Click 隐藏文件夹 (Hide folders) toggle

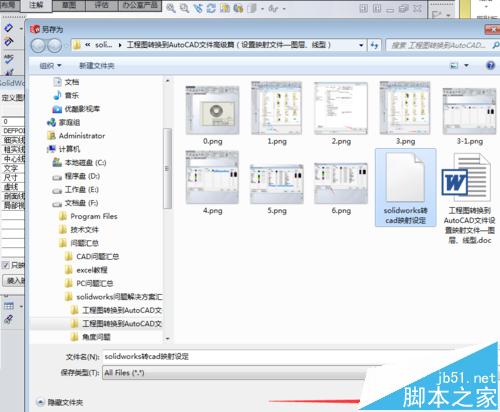[60, 402]
